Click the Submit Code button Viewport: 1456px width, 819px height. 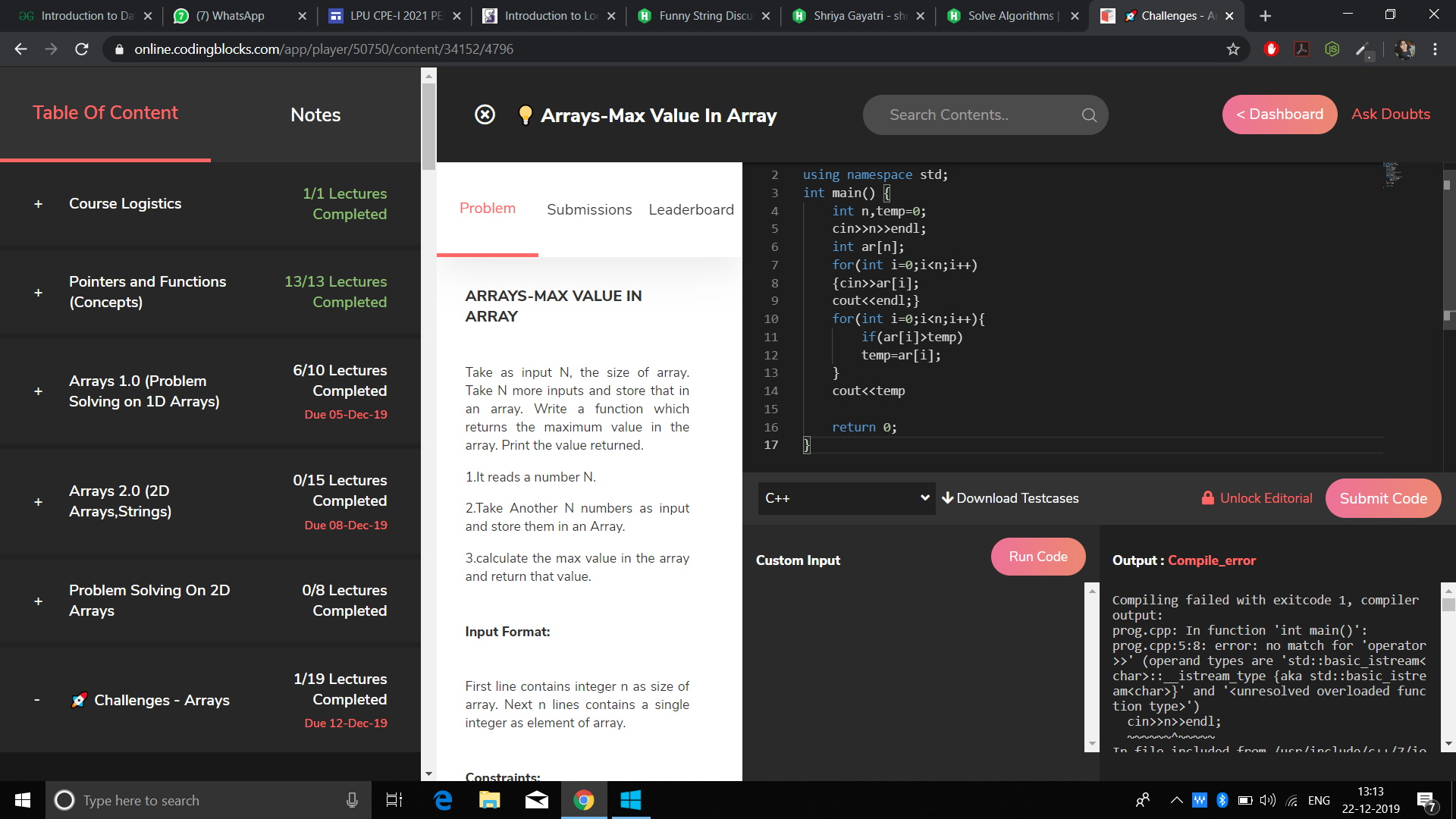pos(1382,498)
